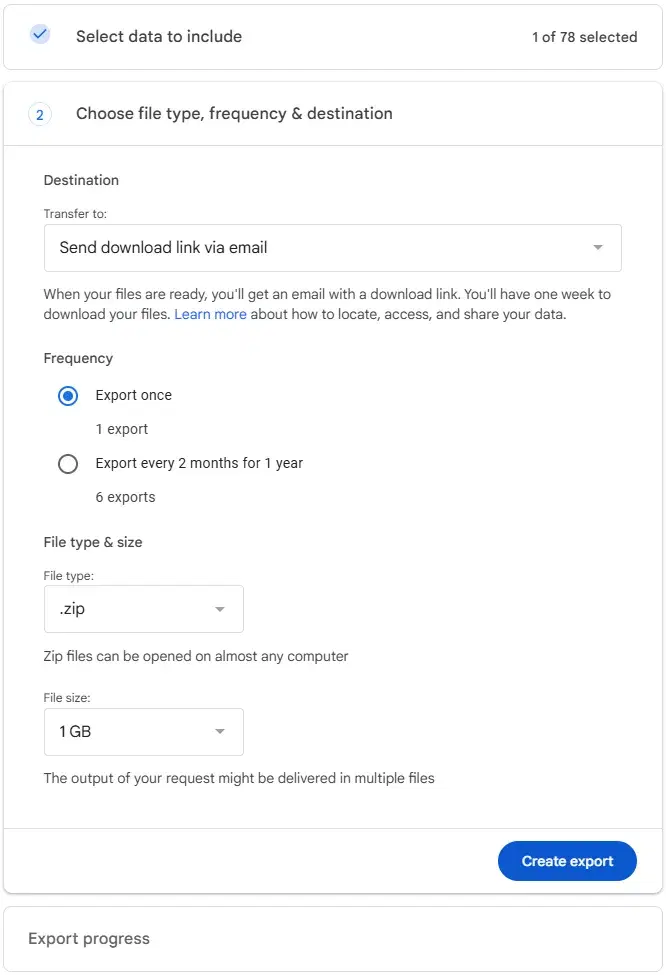The width and height of the screenshot is (666, 975).
Task: Open the "1 GB" file size dropdown
Action: click(143, 731)
